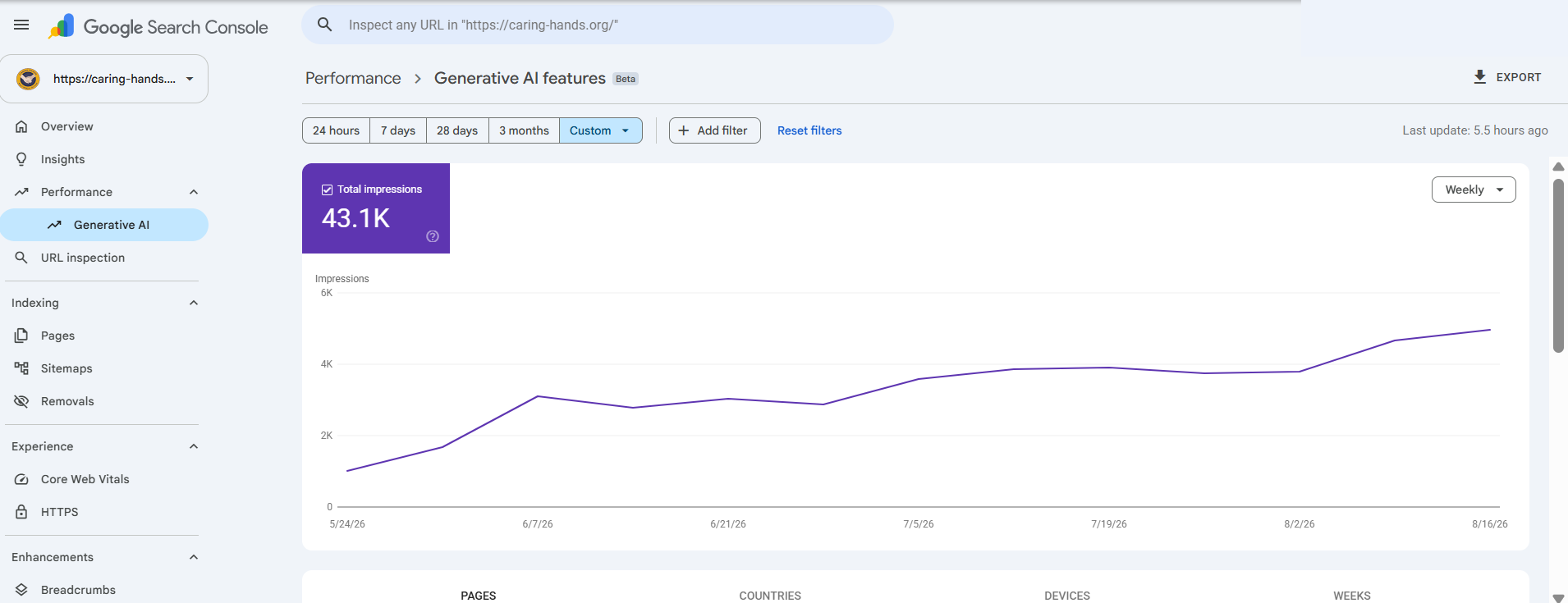Collapse the Indexing section
The width and height of the screenshot is (1568, 603).
tap(194, 303)
